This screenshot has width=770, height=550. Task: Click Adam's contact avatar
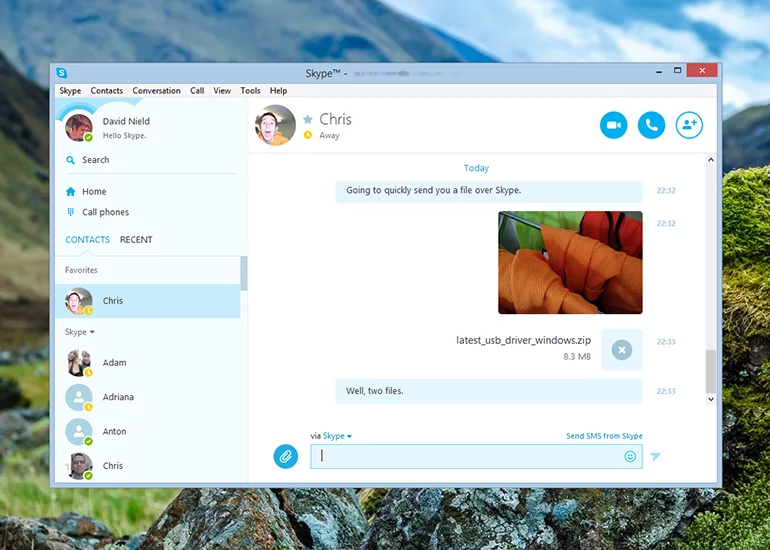[79, 362]
